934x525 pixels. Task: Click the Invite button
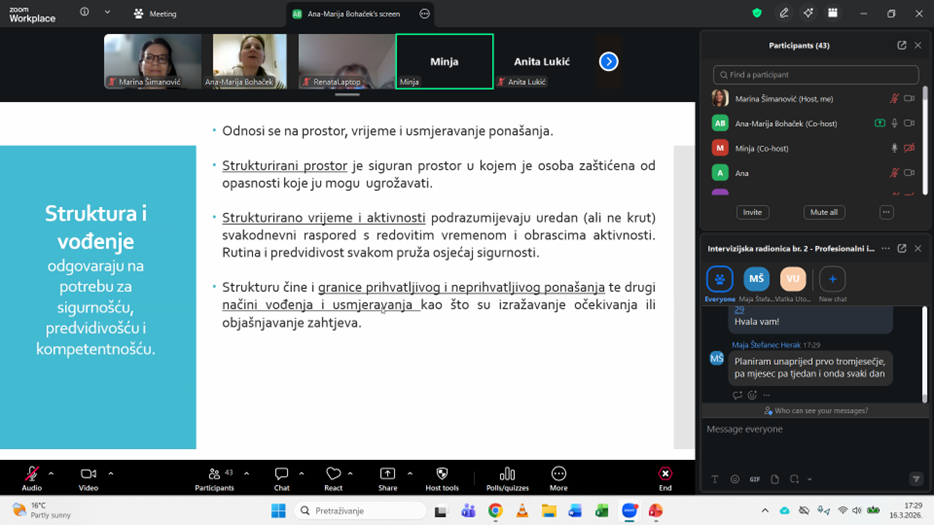pos(752,212)
